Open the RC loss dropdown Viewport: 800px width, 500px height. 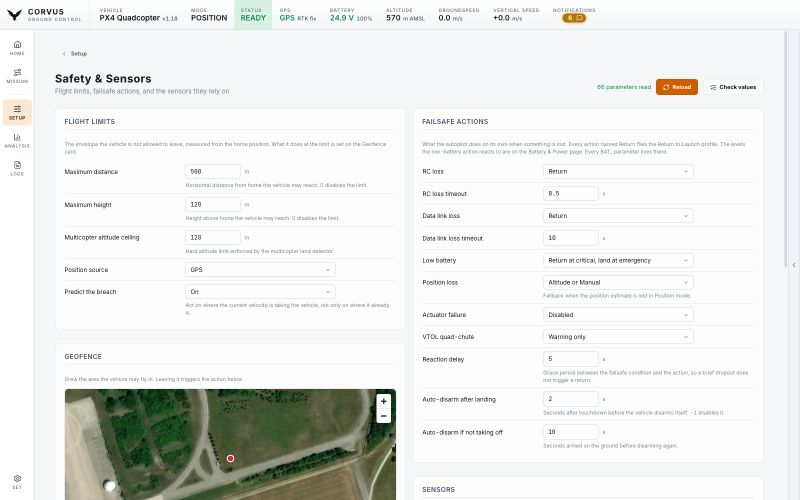coord(618,171)
